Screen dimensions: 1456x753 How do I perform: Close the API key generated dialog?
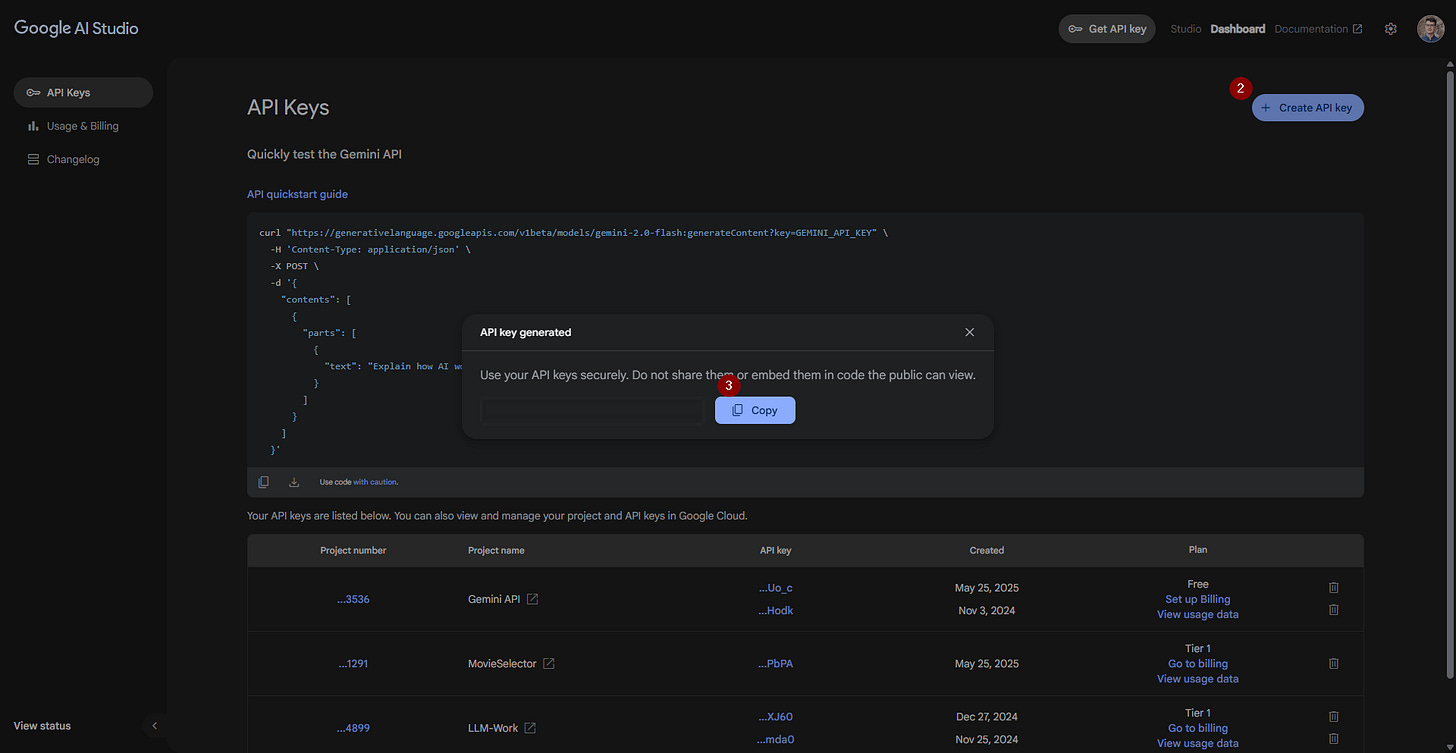(x=969, y=332)
